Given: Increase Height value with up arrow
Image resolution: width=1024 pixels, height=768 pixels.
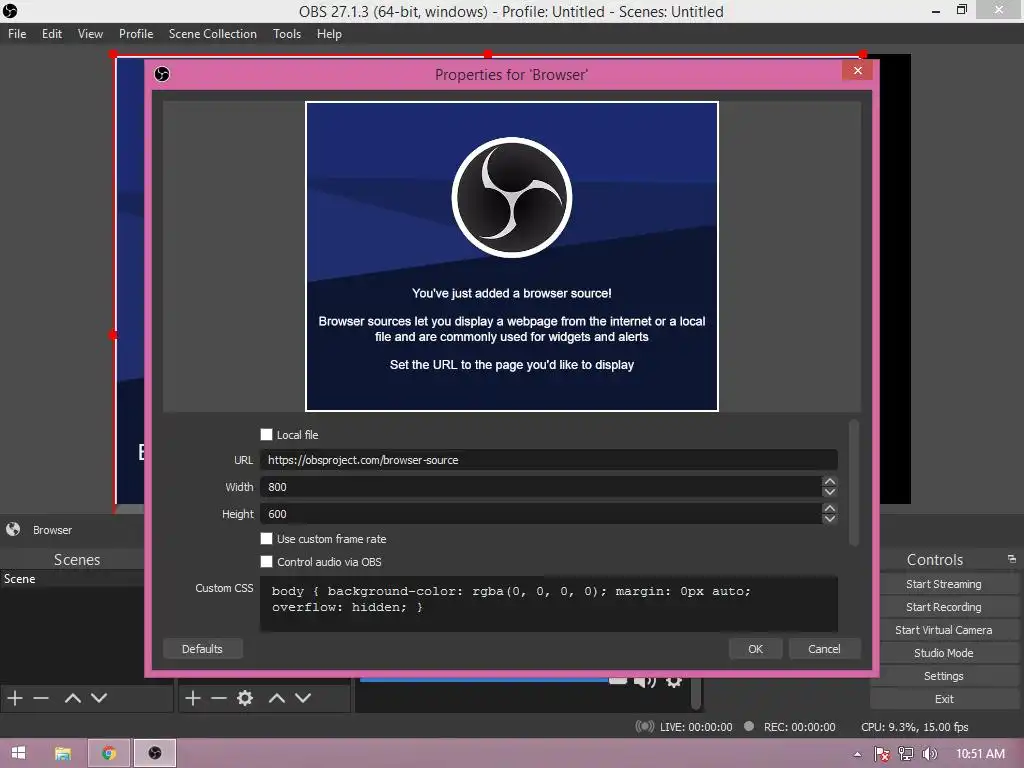Looking at the screenshot, I should pos(829,508).
